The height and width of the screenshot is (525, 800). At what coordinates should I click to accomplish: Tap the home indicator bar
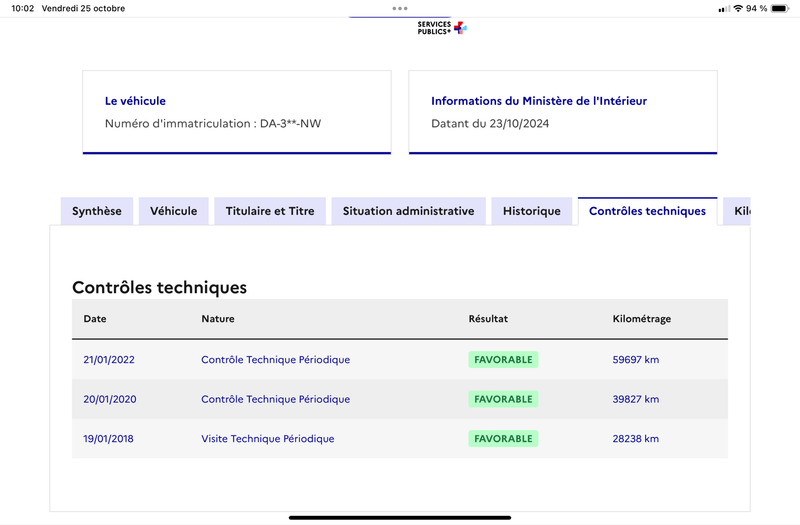click(400, 517)
